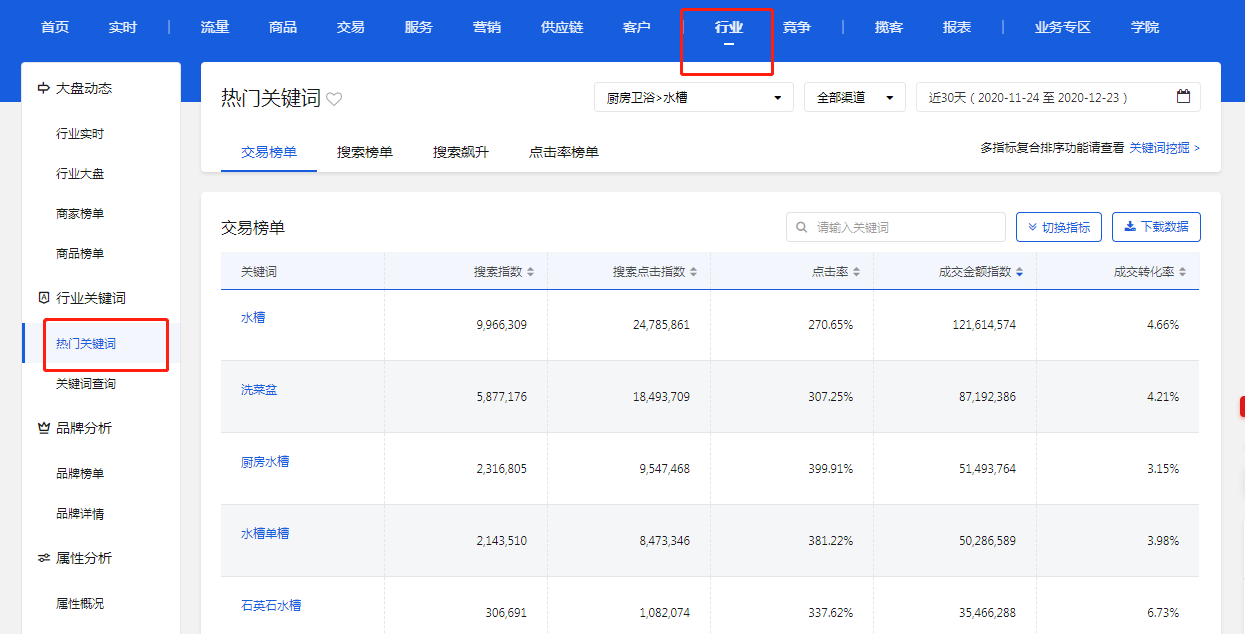This screenshot has height=634, width=1245.
Task: Open the 全部渠道 channel dropdown
Action: pos(854,97)
